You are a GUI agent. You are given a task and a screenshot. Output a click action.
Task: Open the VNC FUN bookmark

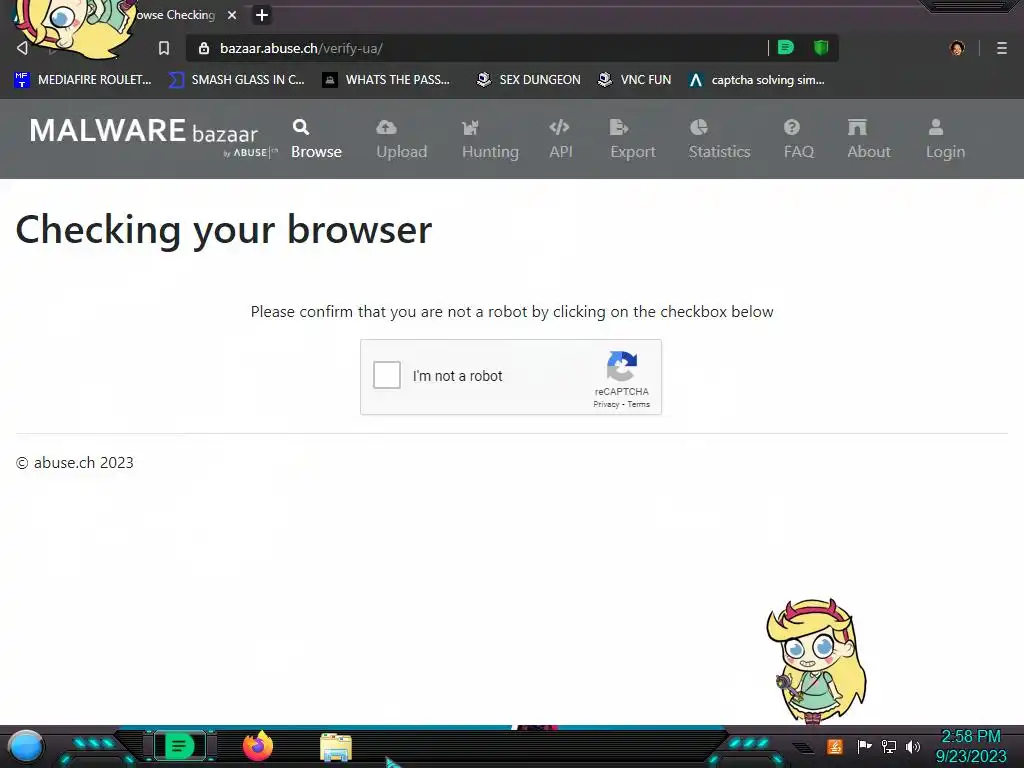[635, 80]
